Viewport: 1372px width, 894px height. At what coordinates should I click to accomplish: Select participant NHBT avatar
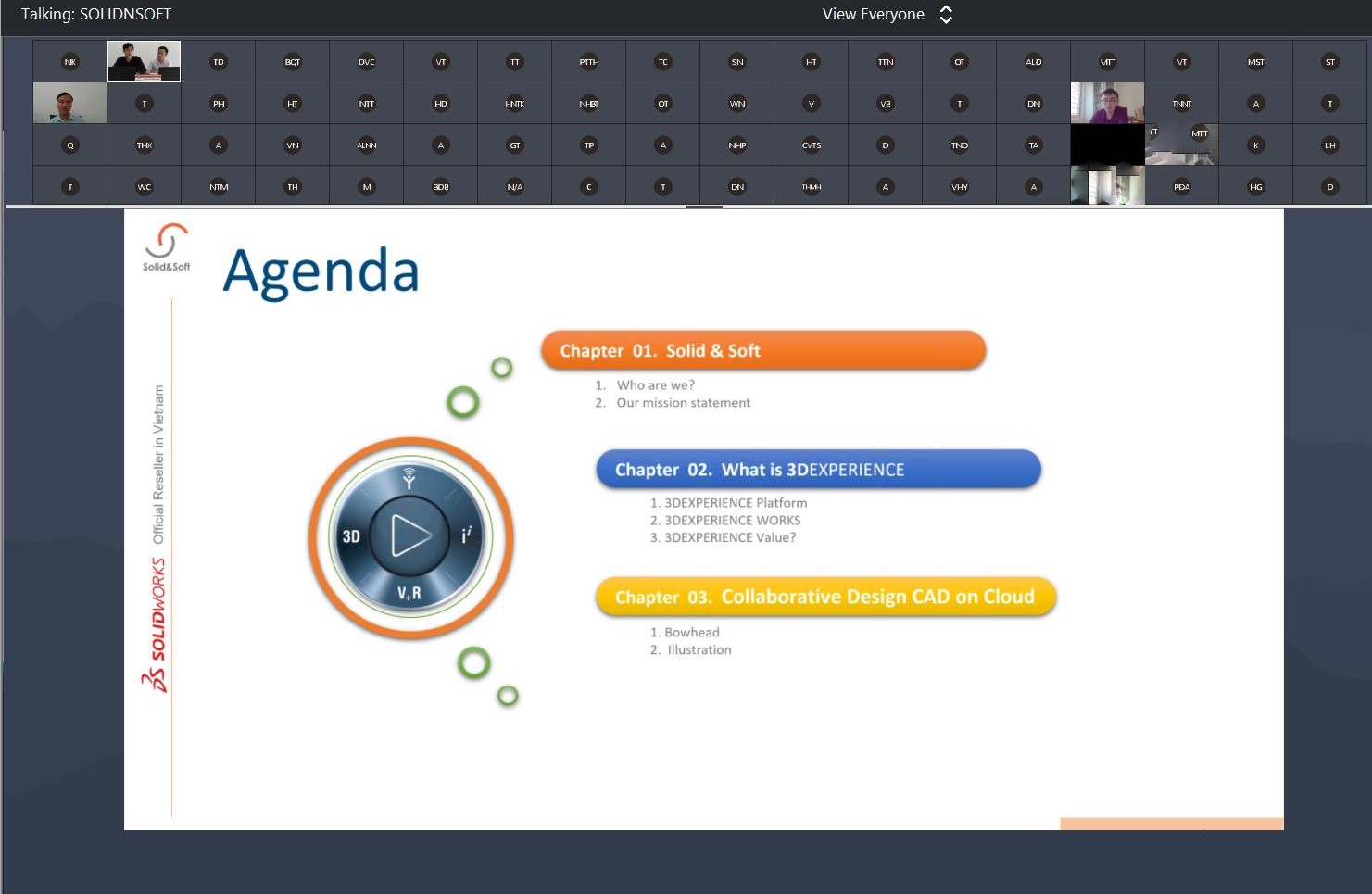pyautogui.click(x=589, y=104)
